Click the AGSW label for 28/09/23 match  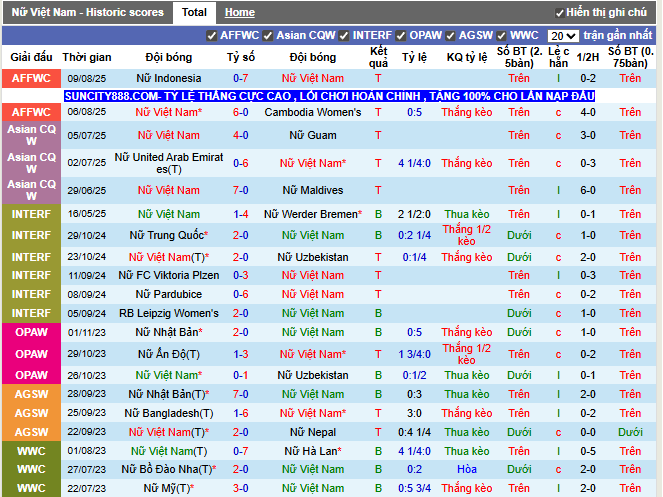pyautogui.click(x=31, y=394)
